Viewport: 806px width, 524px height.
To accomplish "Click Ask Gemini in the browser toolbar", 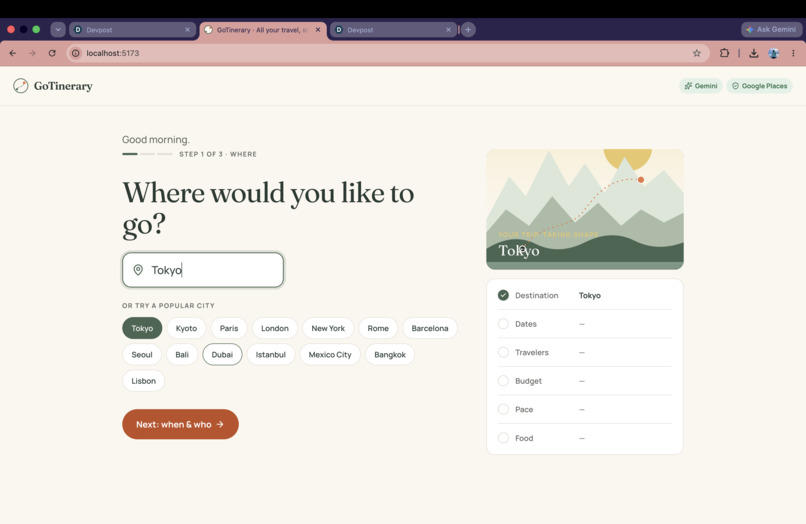I will click(x=771, y=30).
